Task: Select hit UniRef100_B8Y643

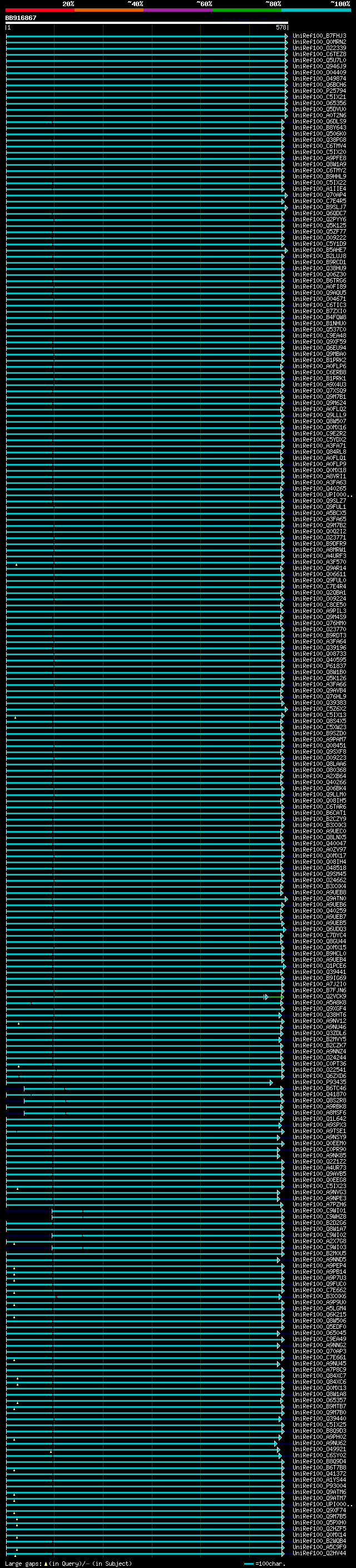Action: (319, 128)
